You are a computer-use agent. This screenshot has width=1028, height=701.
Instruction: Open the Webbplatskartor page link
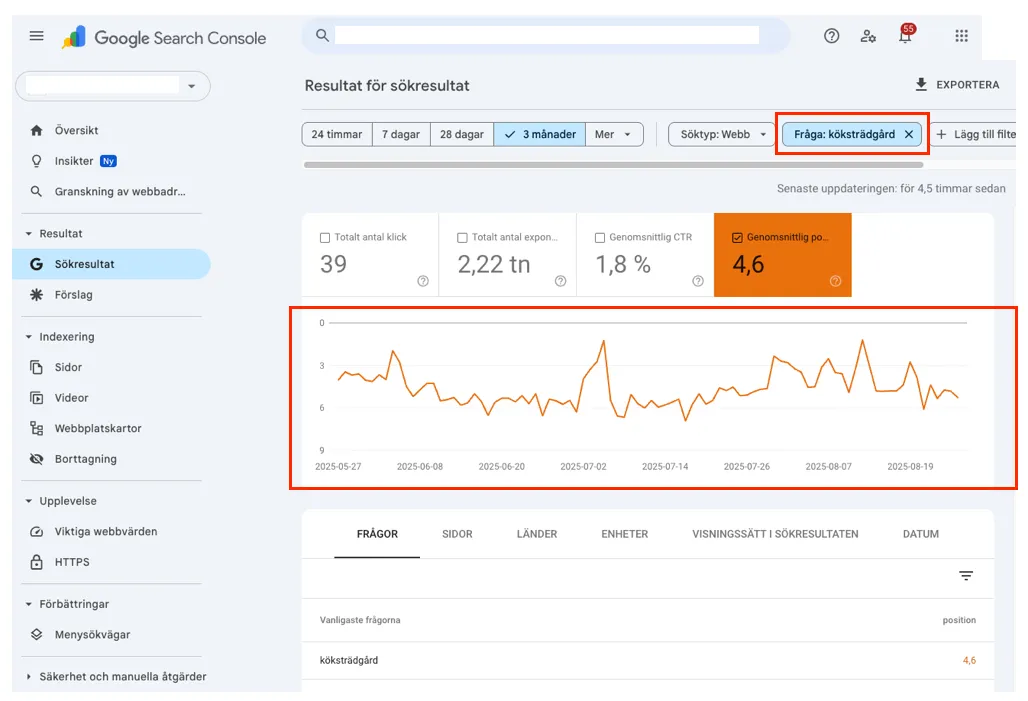[98, 428]
